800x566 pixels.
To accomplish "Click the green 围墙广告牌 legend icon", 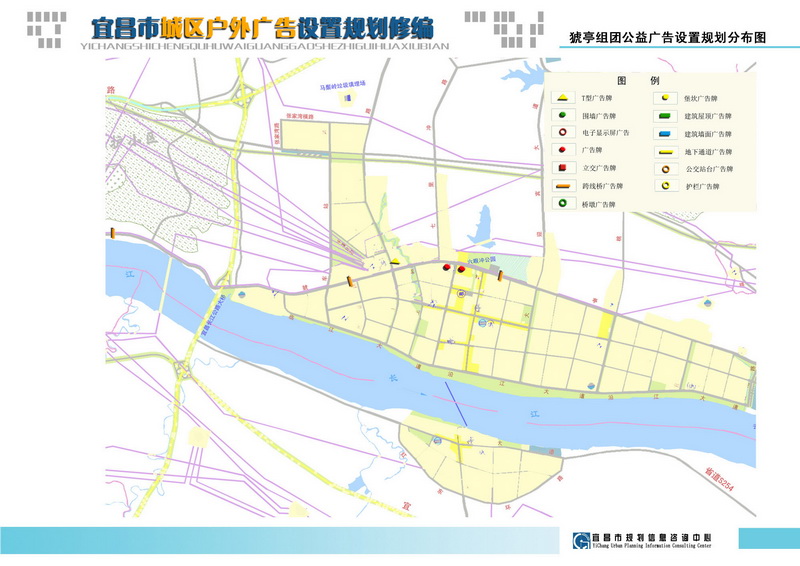I will point(563,116).
